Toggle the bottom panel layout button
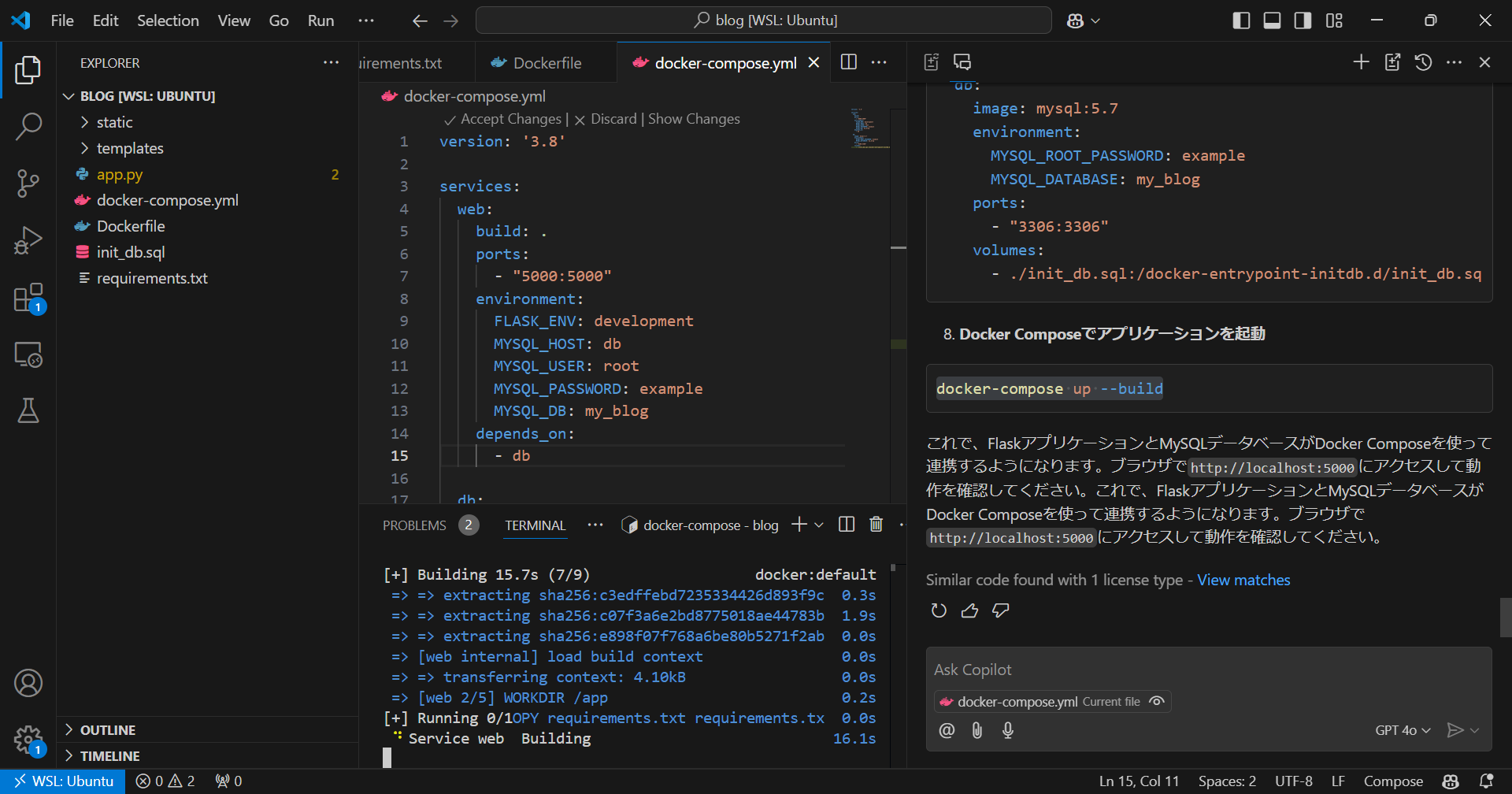Viewport: 1512px width, 794px height. tap(1272, 20)
